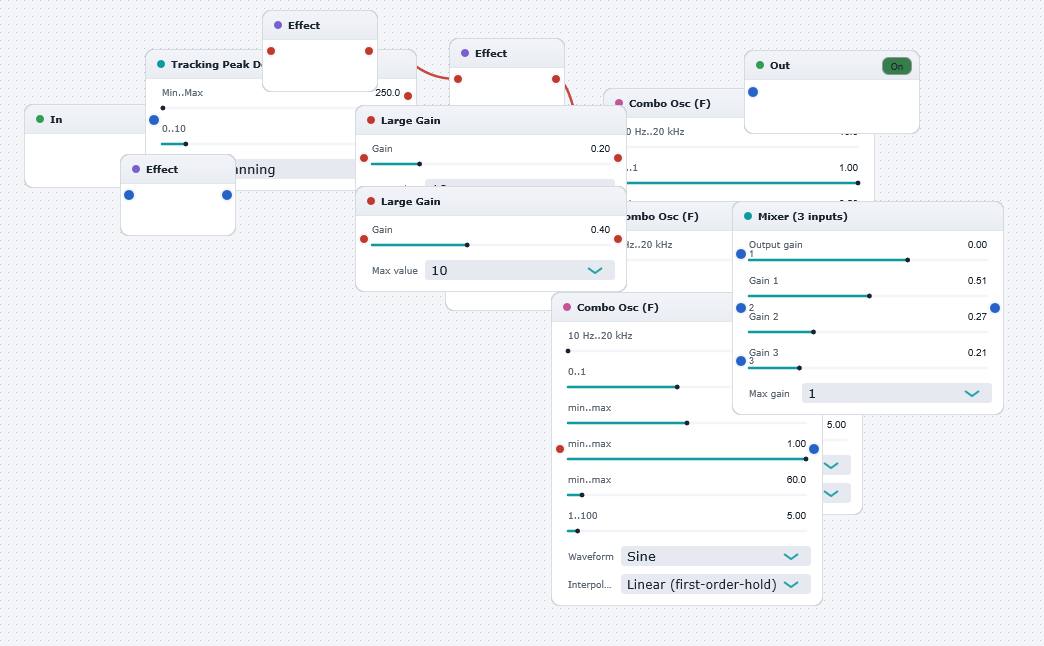Click right red port of Effect behind Large Gain
Image resolution: width=1044 pixels, height=646 pixels.
(x=556, y=79)
